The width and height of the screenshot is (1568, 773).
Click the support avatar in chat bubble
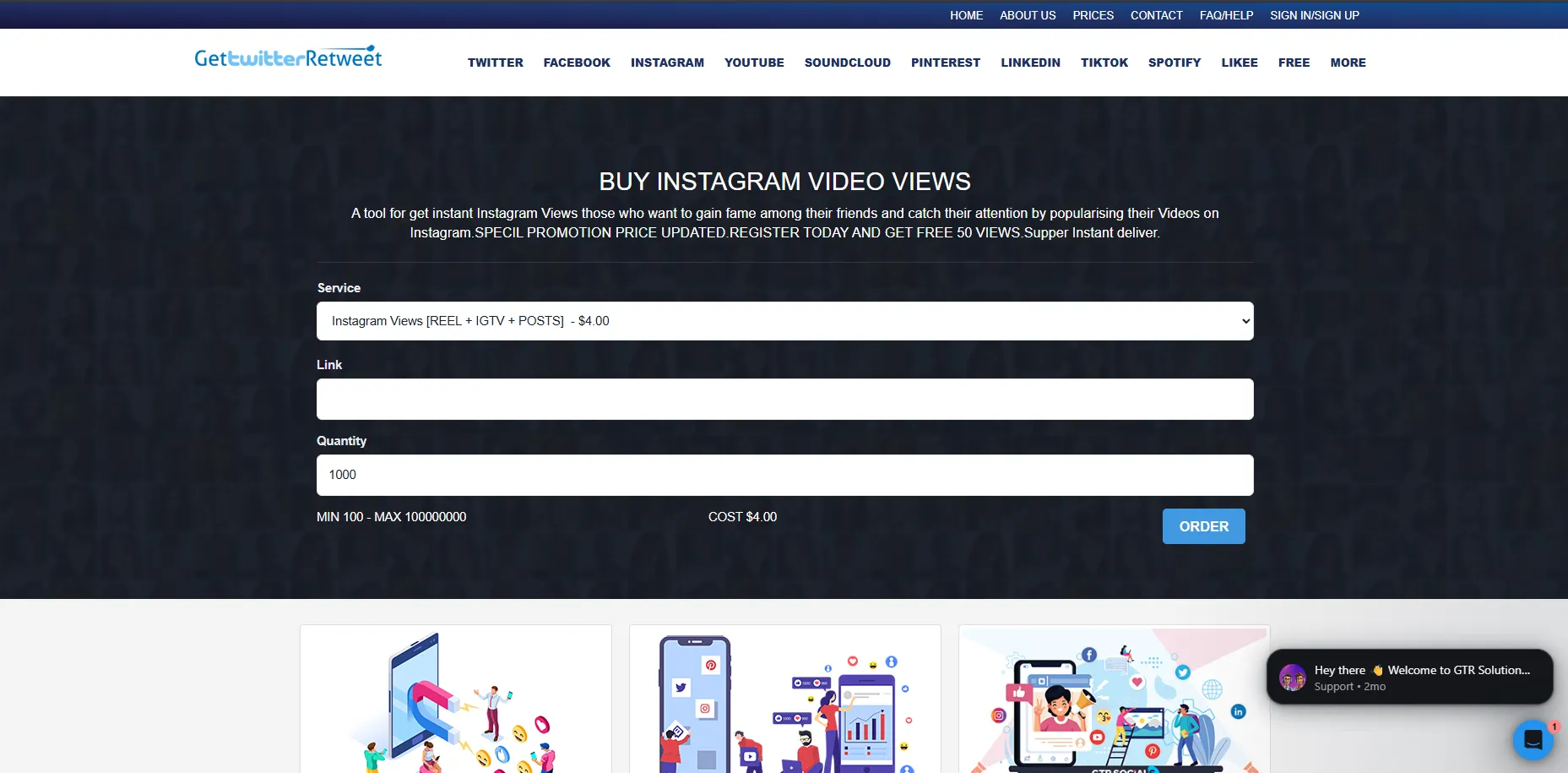(x=1293, y=678)
